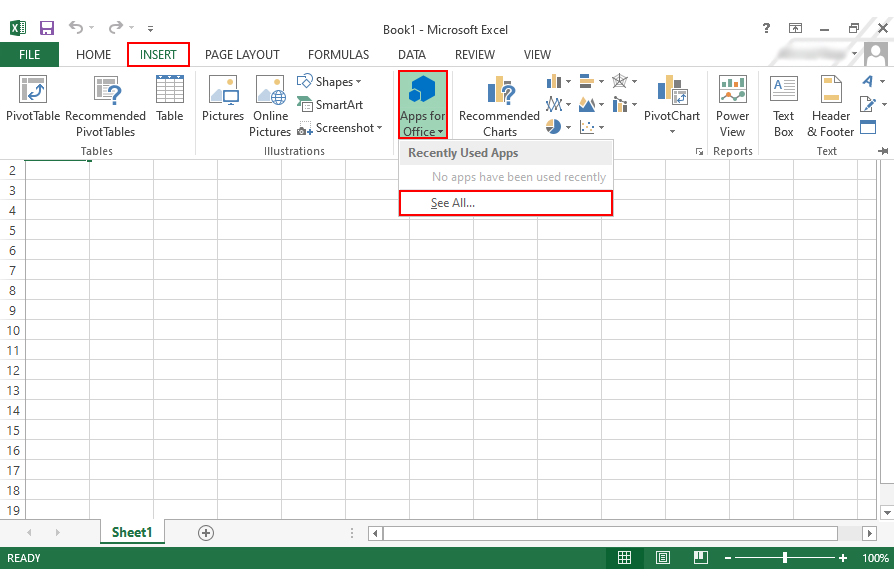Switch to the DATA tab
This screenshot has width=894, height=586.
click(412, 55)
